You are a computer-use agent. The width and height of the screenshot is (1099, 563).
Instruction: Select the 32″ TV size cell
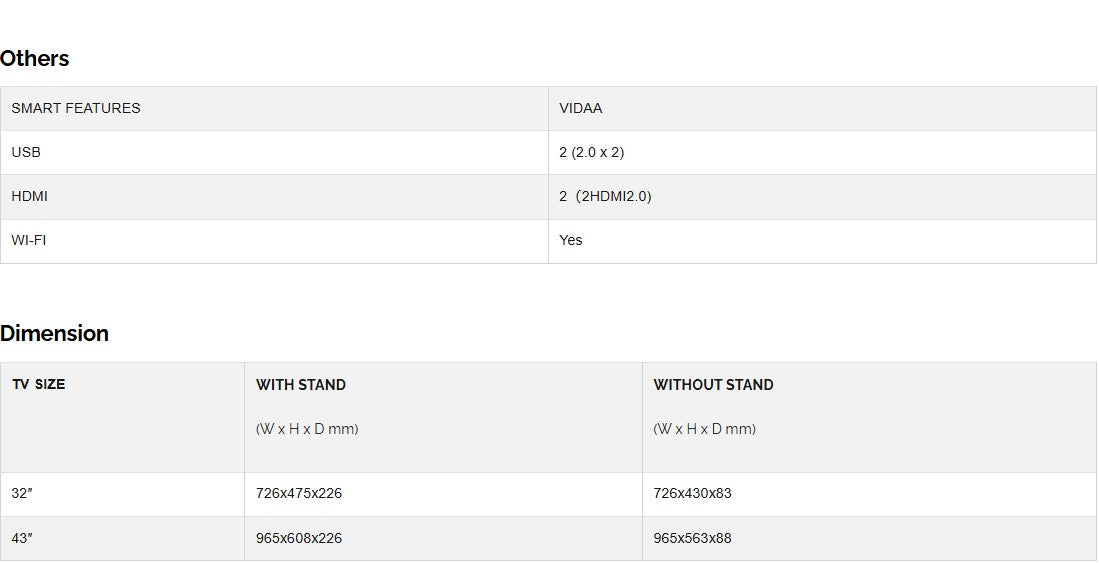(x=22, y=493)
